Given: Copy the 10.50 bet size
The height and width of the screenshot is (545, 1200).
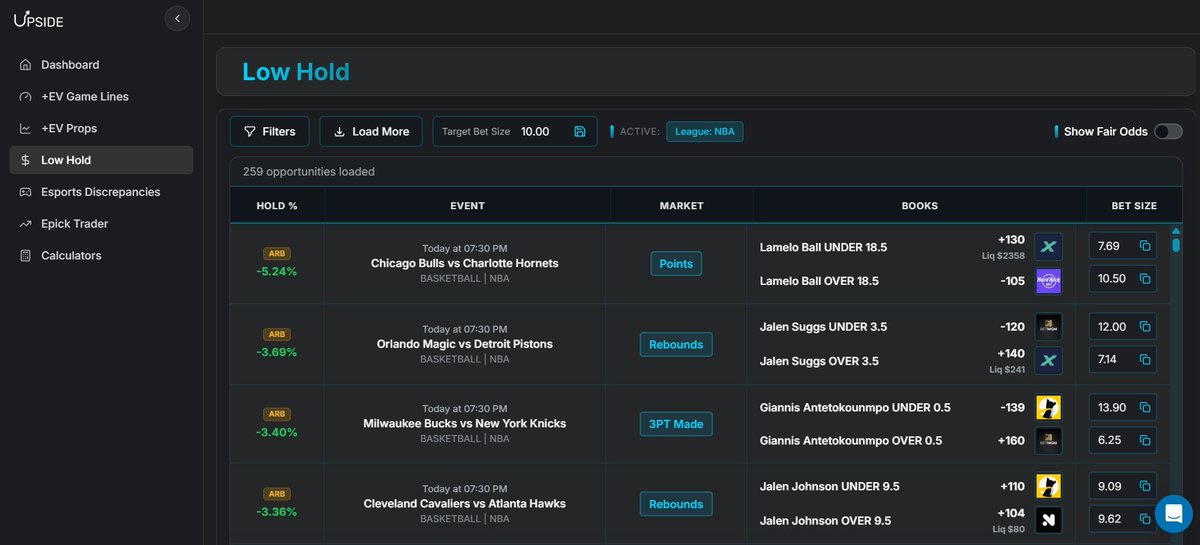Looking at the screenshot, I should point(1145,279).
